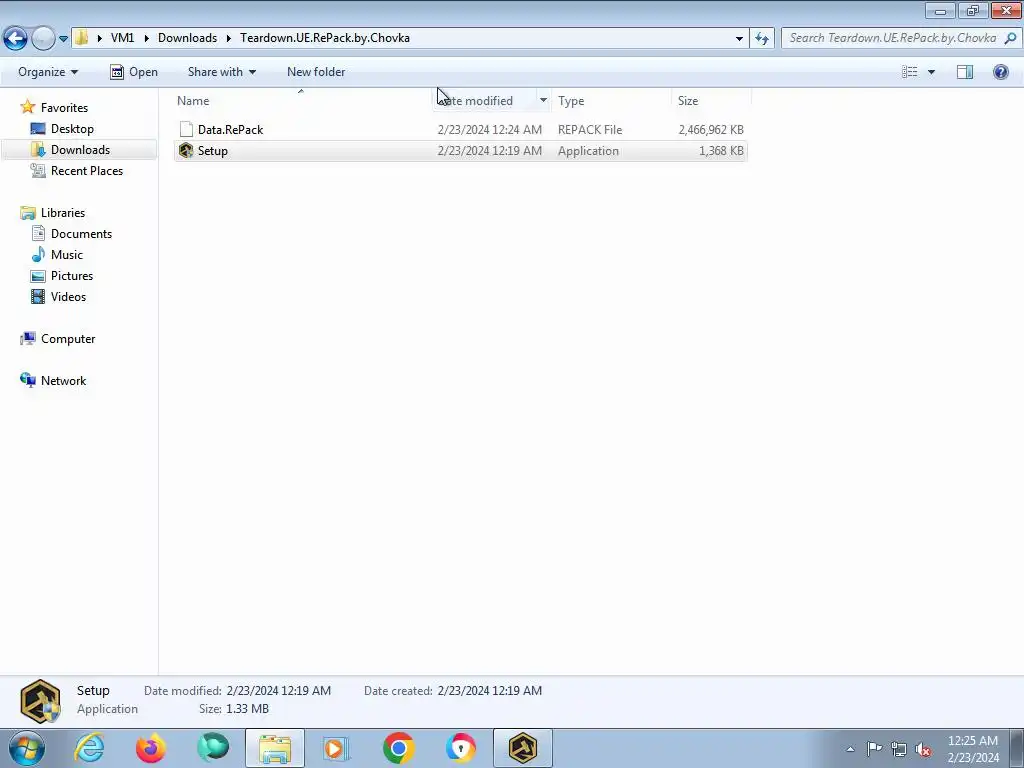This screenshot has width=1024, height=768.
Task: Expand the arrow before VM1 in the breadcrumb
Action: tap(99, 38)
